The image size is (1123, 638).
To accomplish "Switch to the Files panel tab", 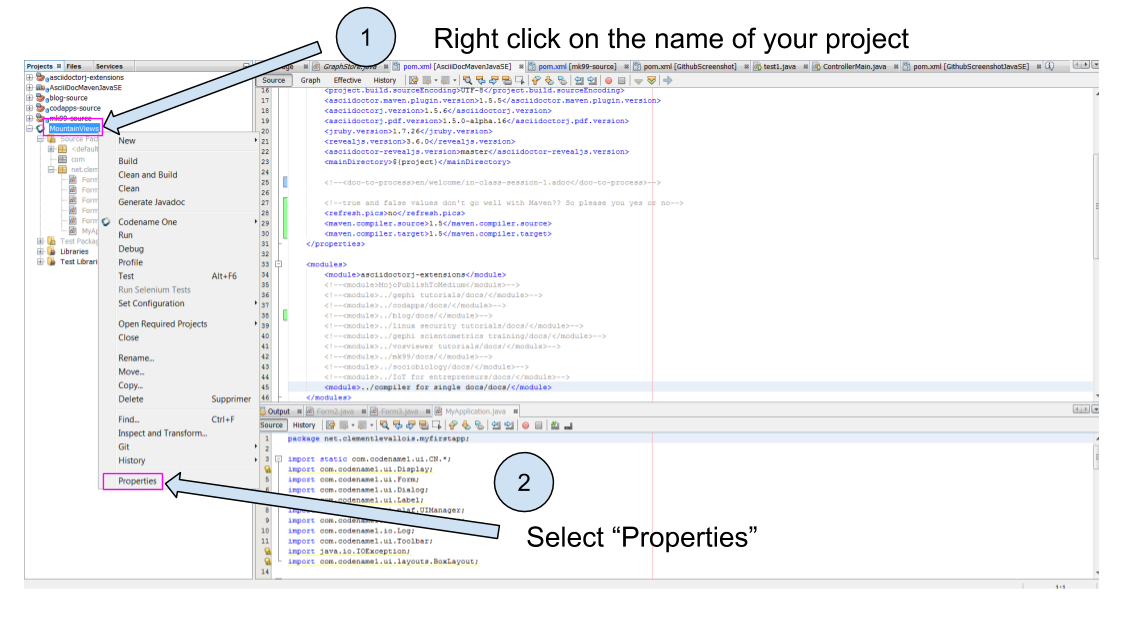I will click(x=74, y=66).
